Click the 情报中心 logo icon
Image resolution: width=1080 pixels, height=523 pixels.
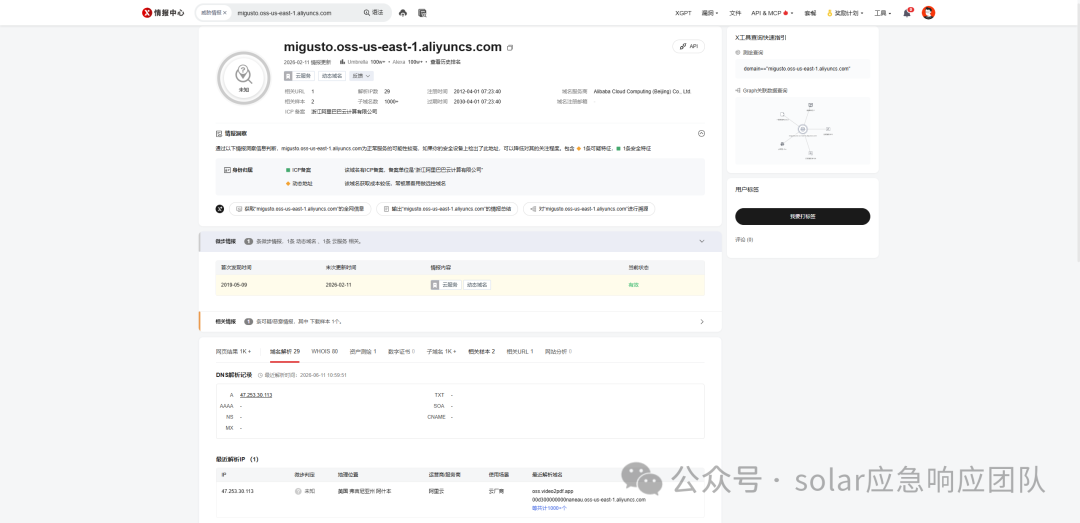coord(147,12)
